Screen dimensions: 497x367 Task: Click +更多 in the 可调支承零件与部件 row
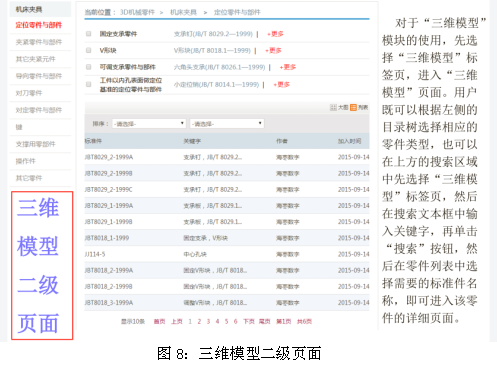pos(288,67)
